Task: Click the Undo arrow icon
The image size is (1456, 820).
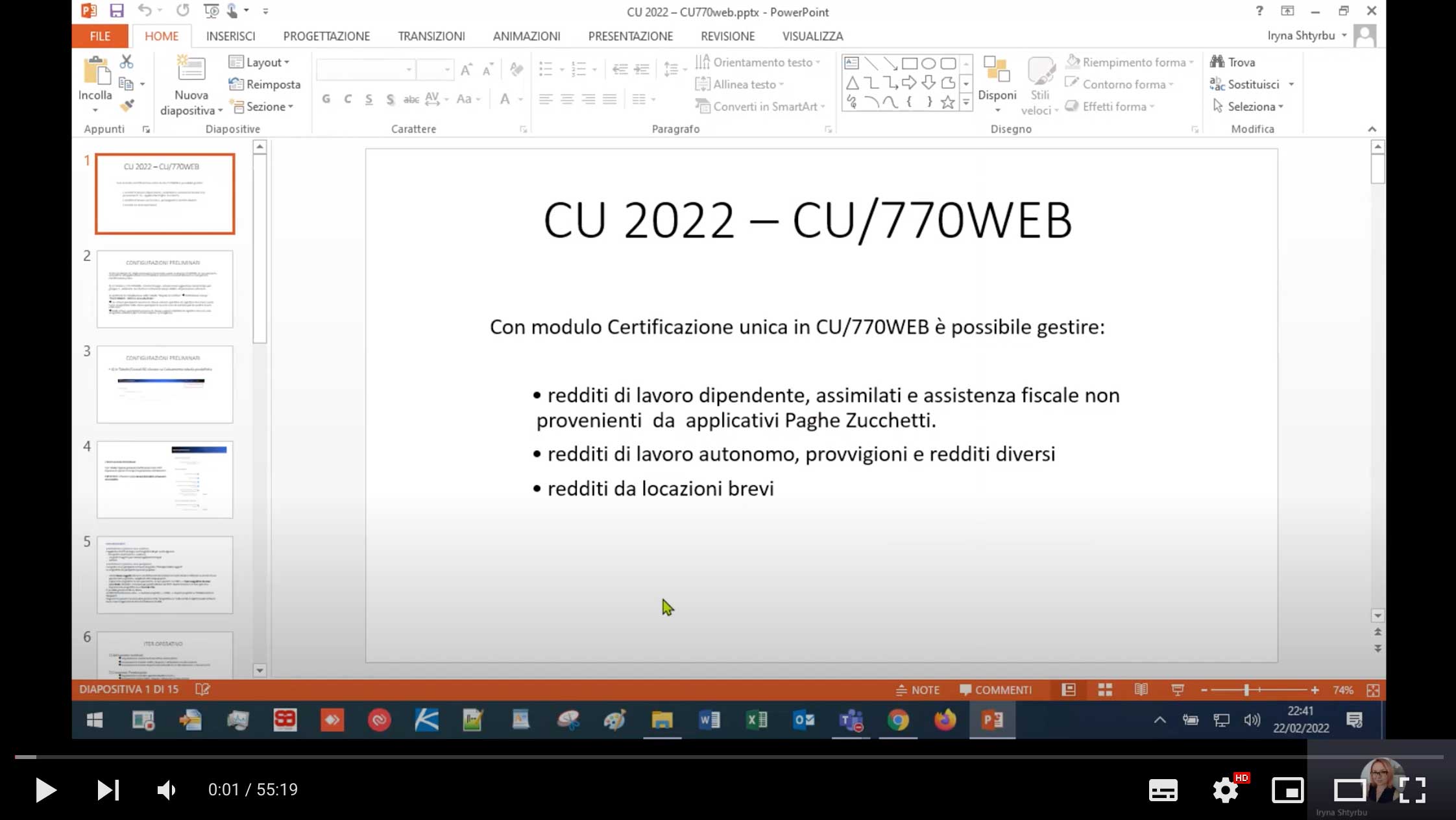Action: click(145, 10)
